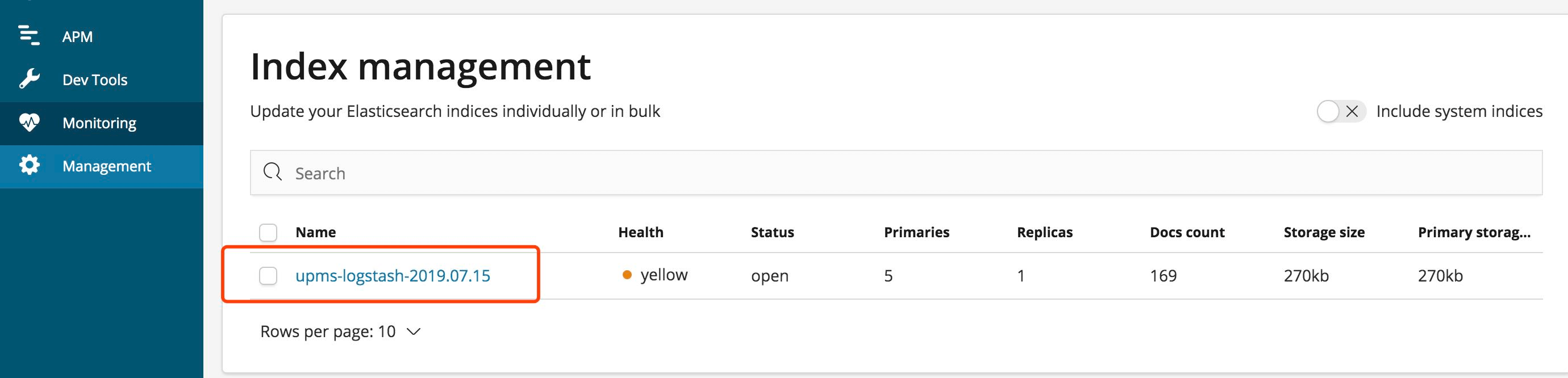Check the select-all indices checkbox
This screenshot has width=1568, height=378.
click(x=268, y=232)
